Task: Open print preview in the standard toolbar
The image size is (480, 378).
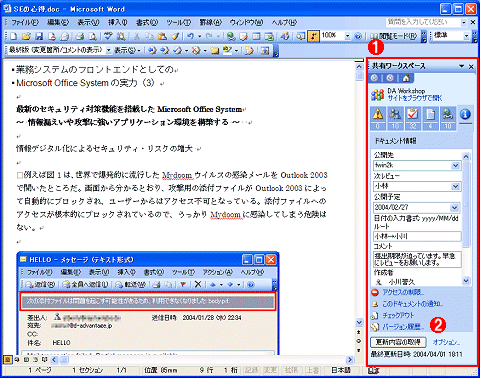Action: (93, 36)
